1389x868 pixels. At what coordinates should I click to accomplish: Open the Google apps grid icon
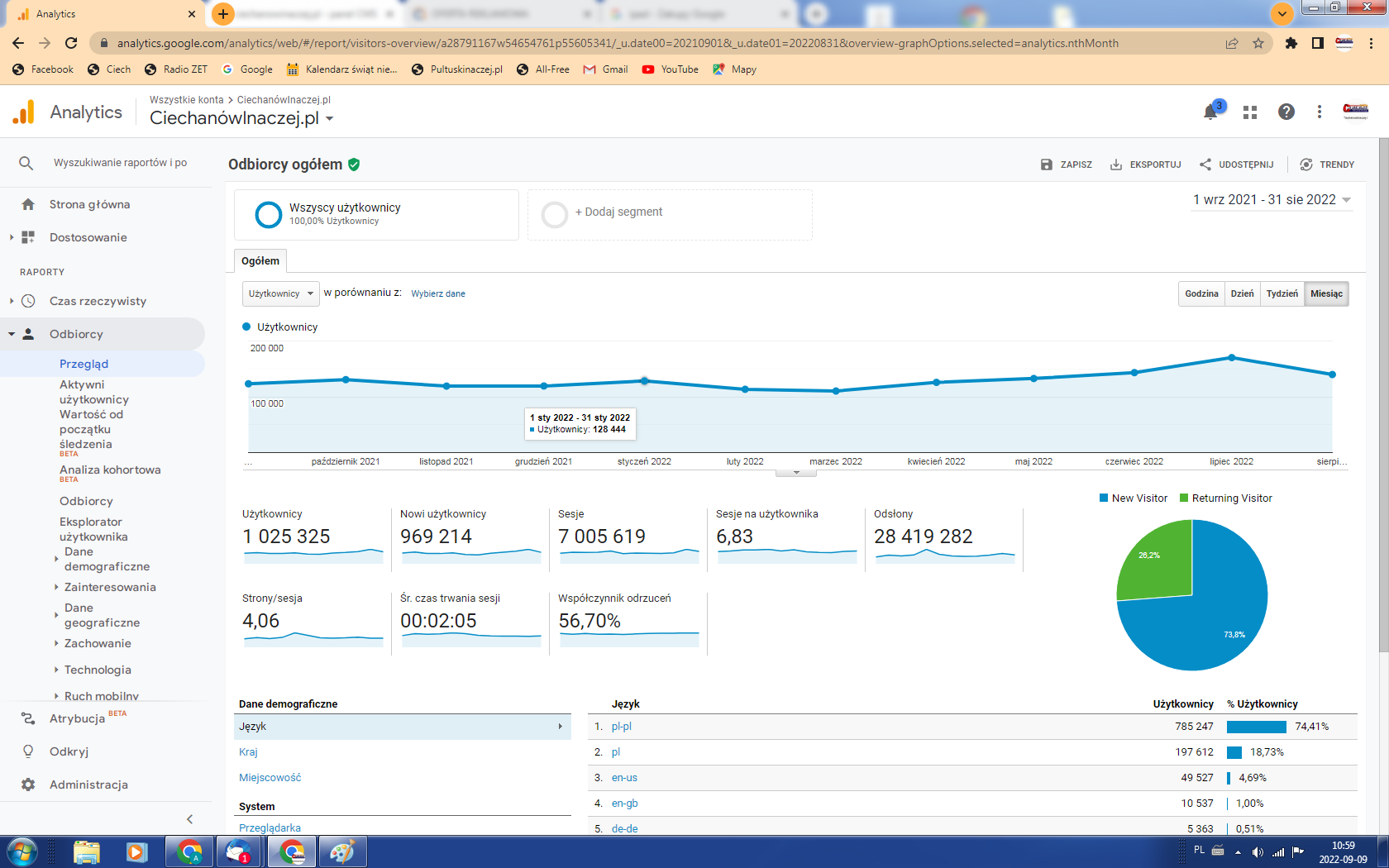(x=1249, y=112)
